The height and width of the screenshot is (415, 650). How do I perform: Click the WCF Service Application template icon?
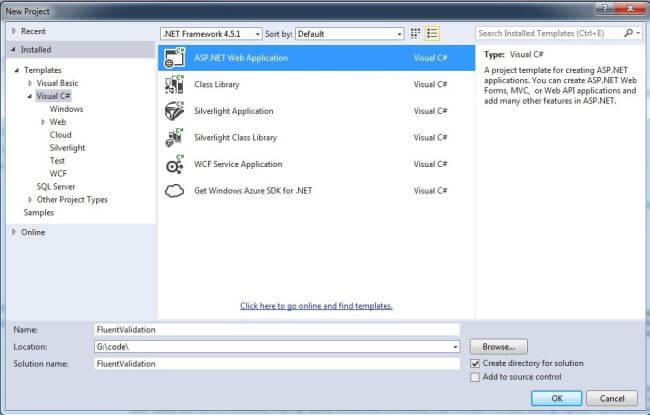point(175,164)
